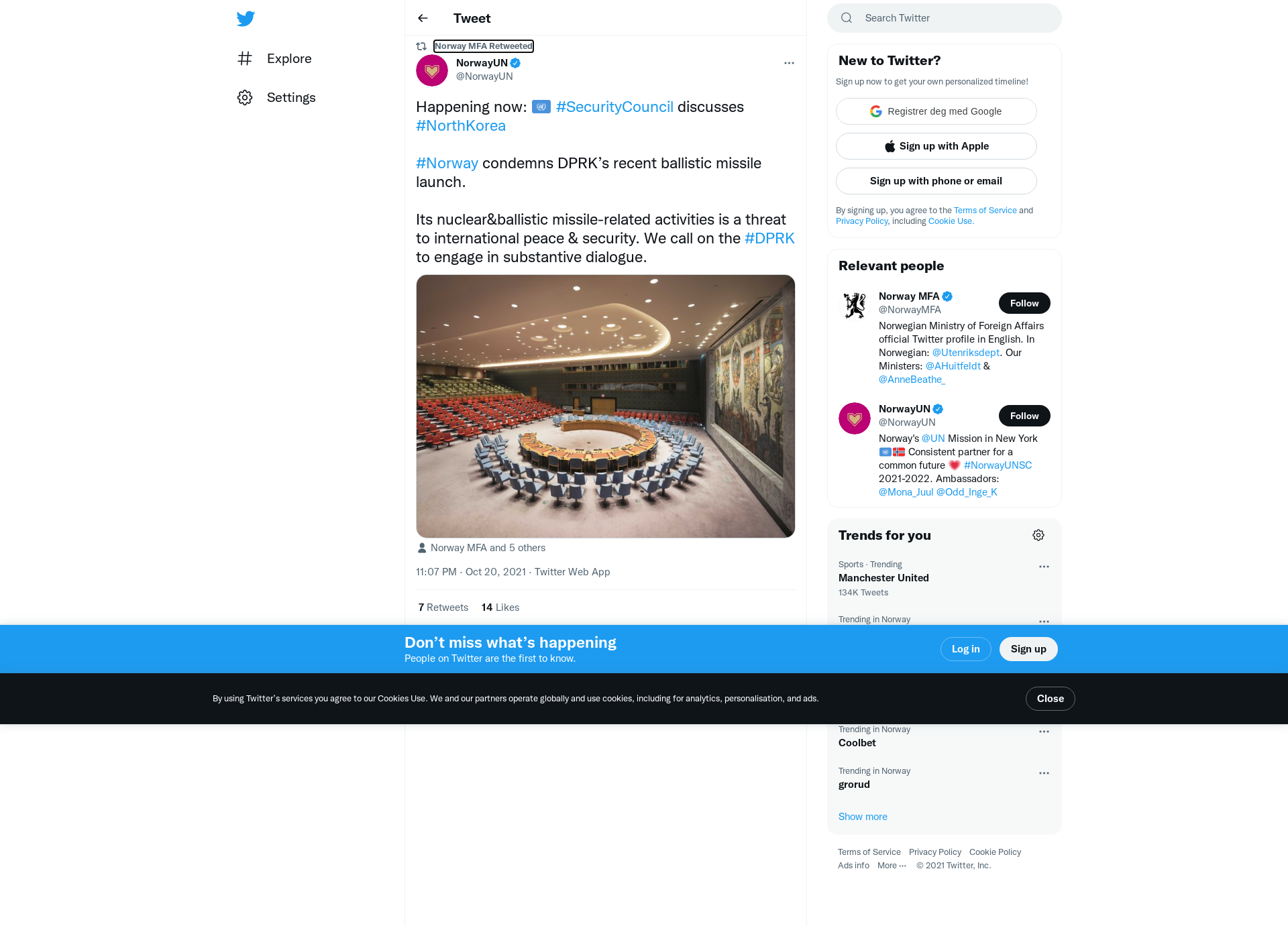Open the Settings gear in the sidebar
The image size is (1288, 926).
pos(245,97)
